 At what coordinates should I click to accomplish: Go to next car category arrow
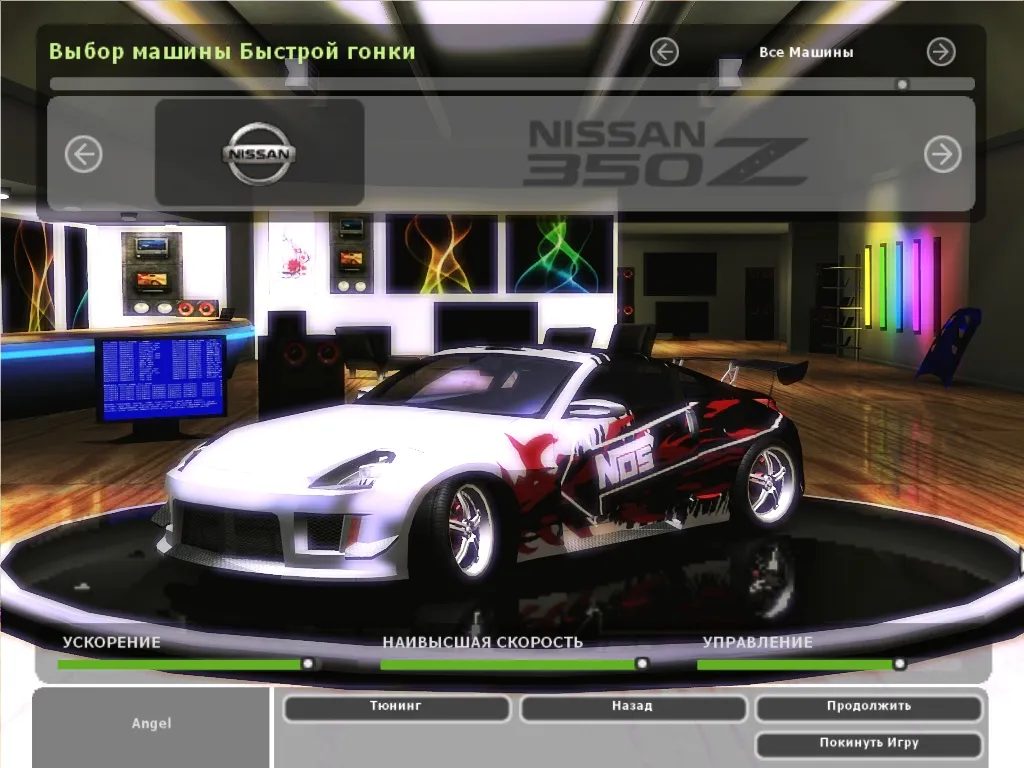941,52
